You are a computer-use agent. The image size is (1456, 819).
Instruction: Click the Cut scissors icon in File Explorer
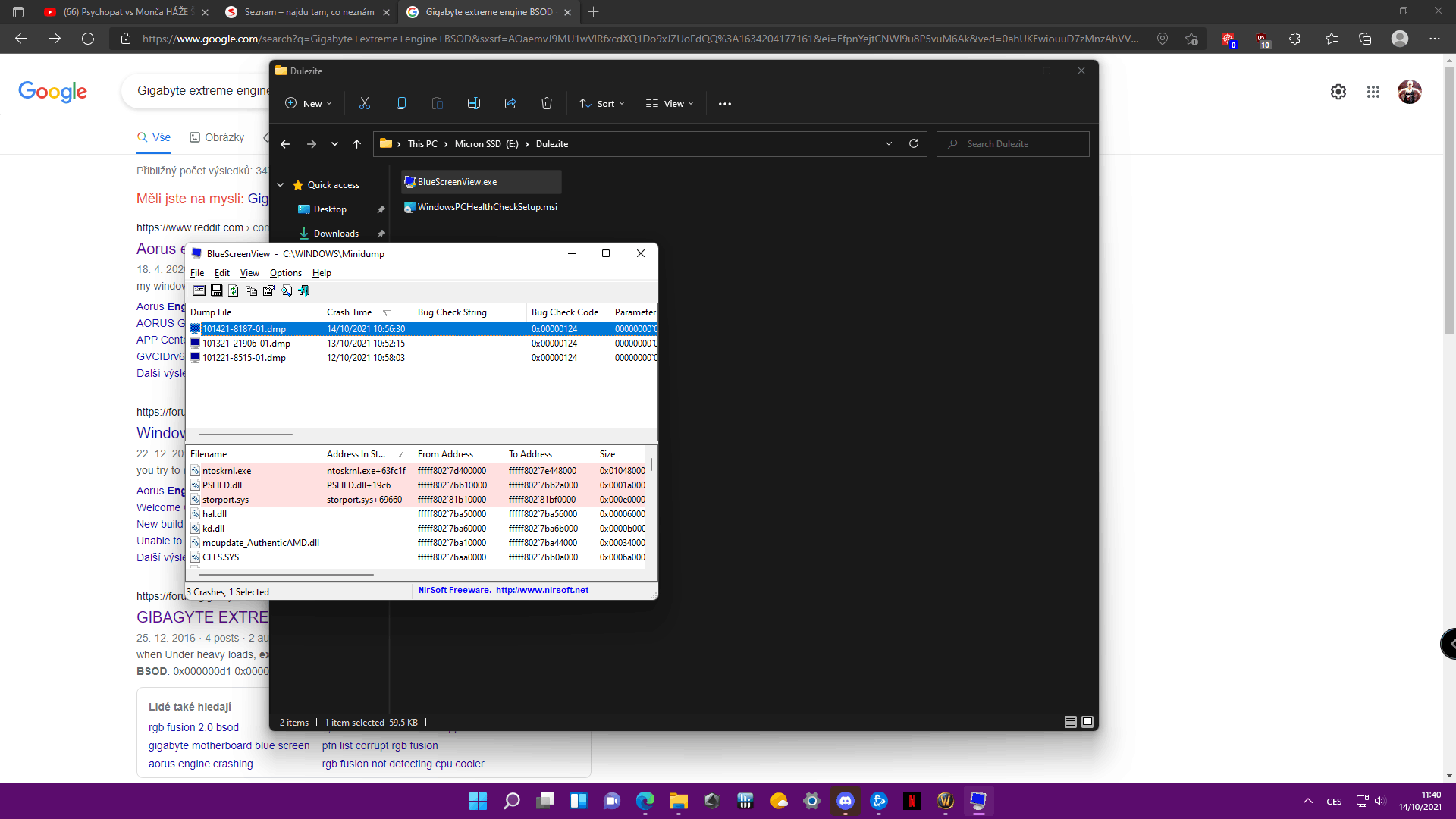365,104
